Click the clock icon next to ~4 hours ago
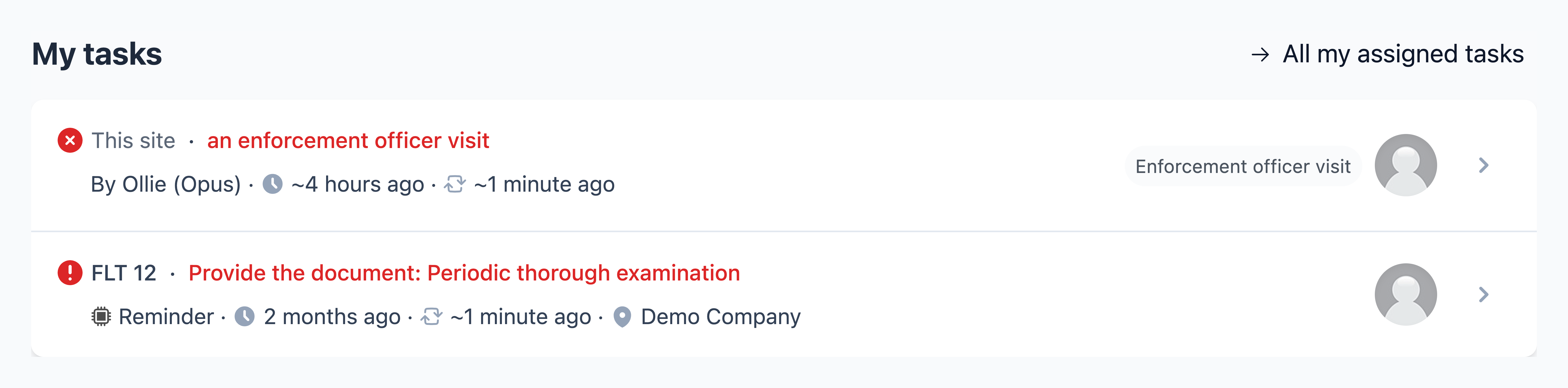 [x=273, y=184]
